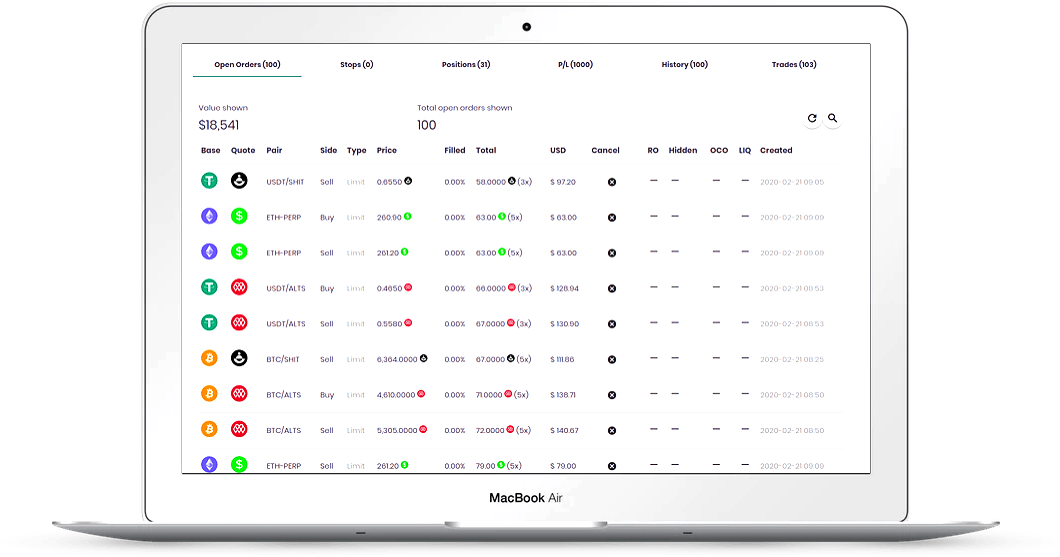Viewport: 1060px width, 557px height.
Task: Open the search magnifier icon
Action: (833, 118)
